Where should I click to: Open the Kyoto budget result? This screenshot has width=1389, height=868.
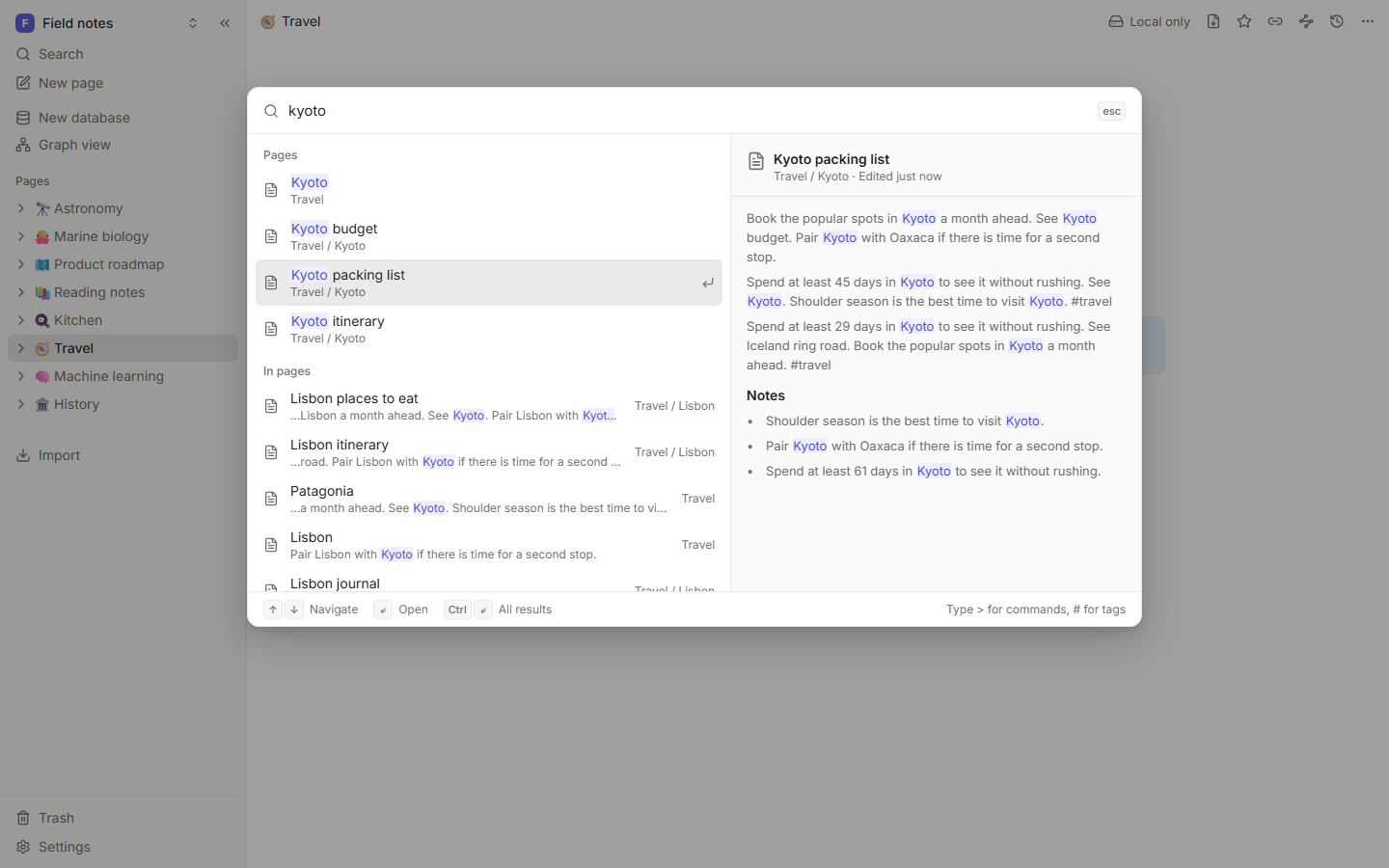tap(489, 236)
